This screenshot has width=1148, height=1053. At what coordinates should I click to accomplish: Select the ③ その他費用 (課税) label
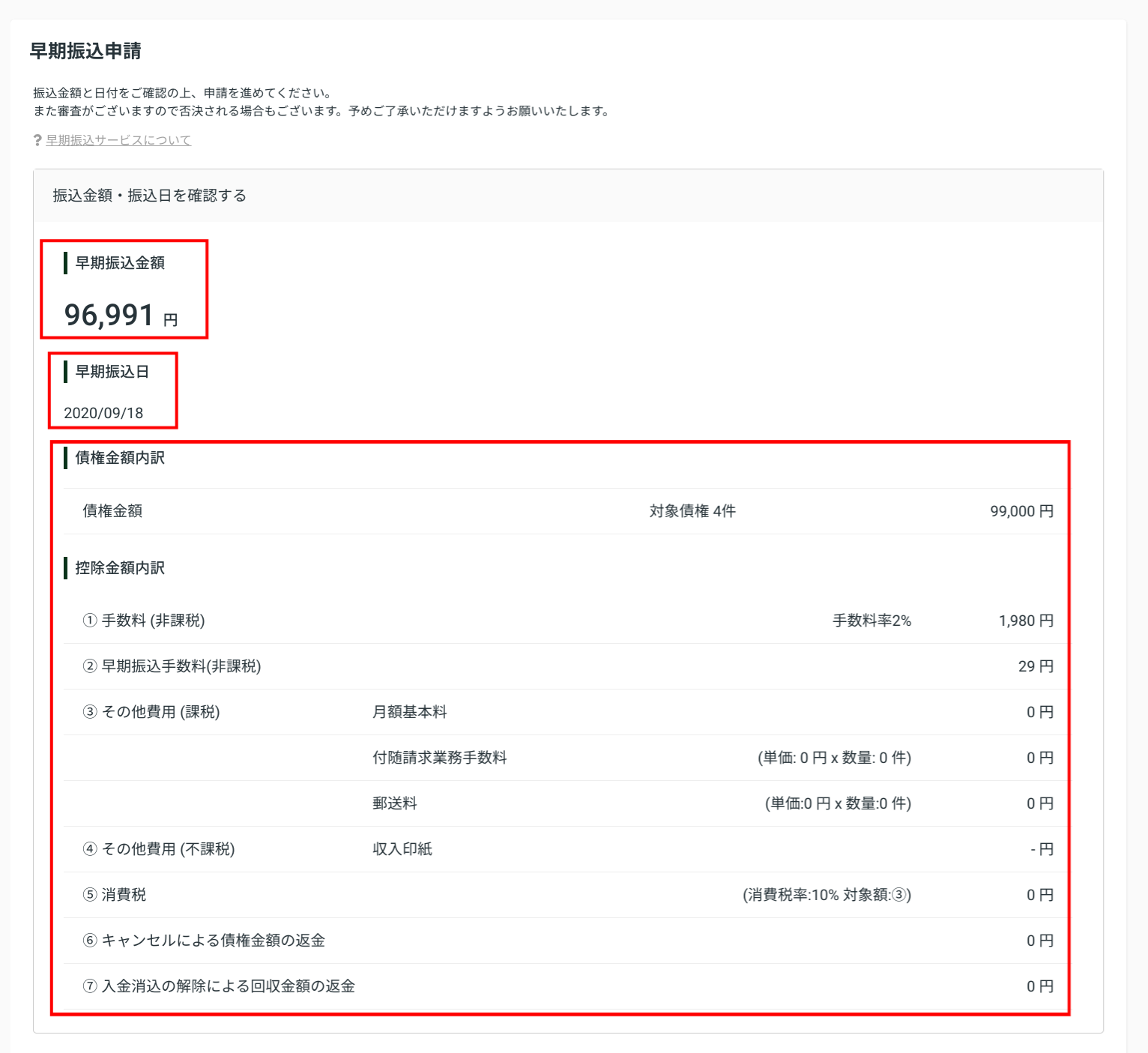[x=151, y=712]
